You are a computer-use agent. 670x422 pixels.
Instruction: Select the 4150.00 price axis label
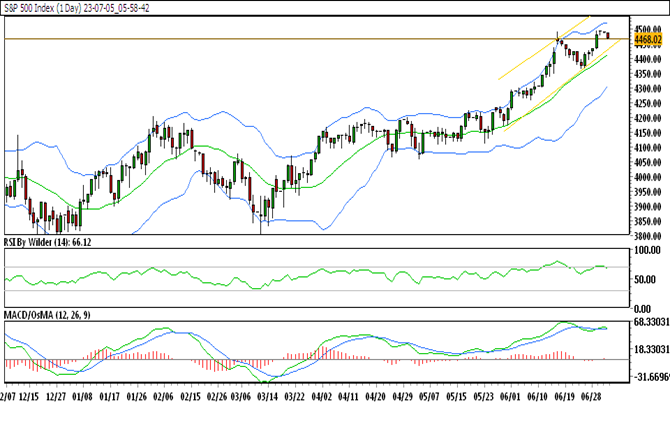pyautogui.click(x=648, y=133)
